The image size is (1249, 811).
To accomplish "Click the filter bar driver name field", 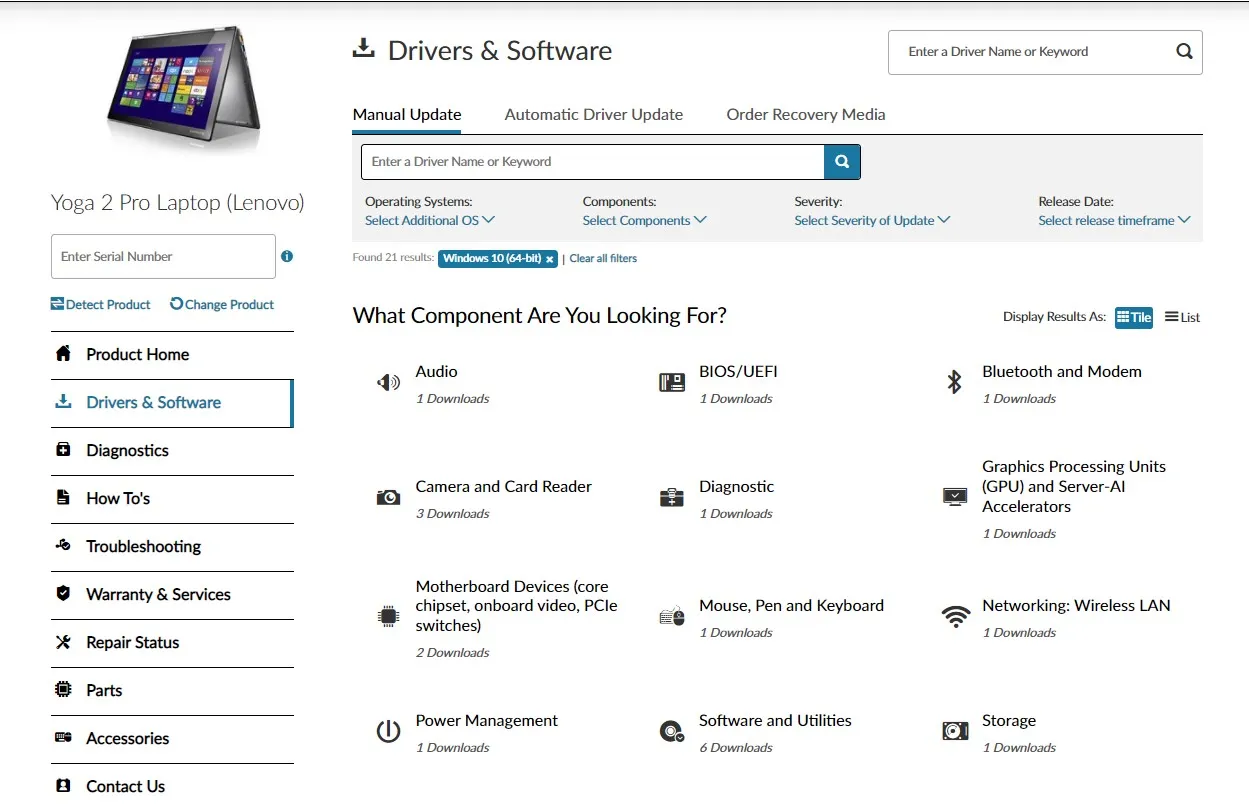I will [x=592, y=162].
